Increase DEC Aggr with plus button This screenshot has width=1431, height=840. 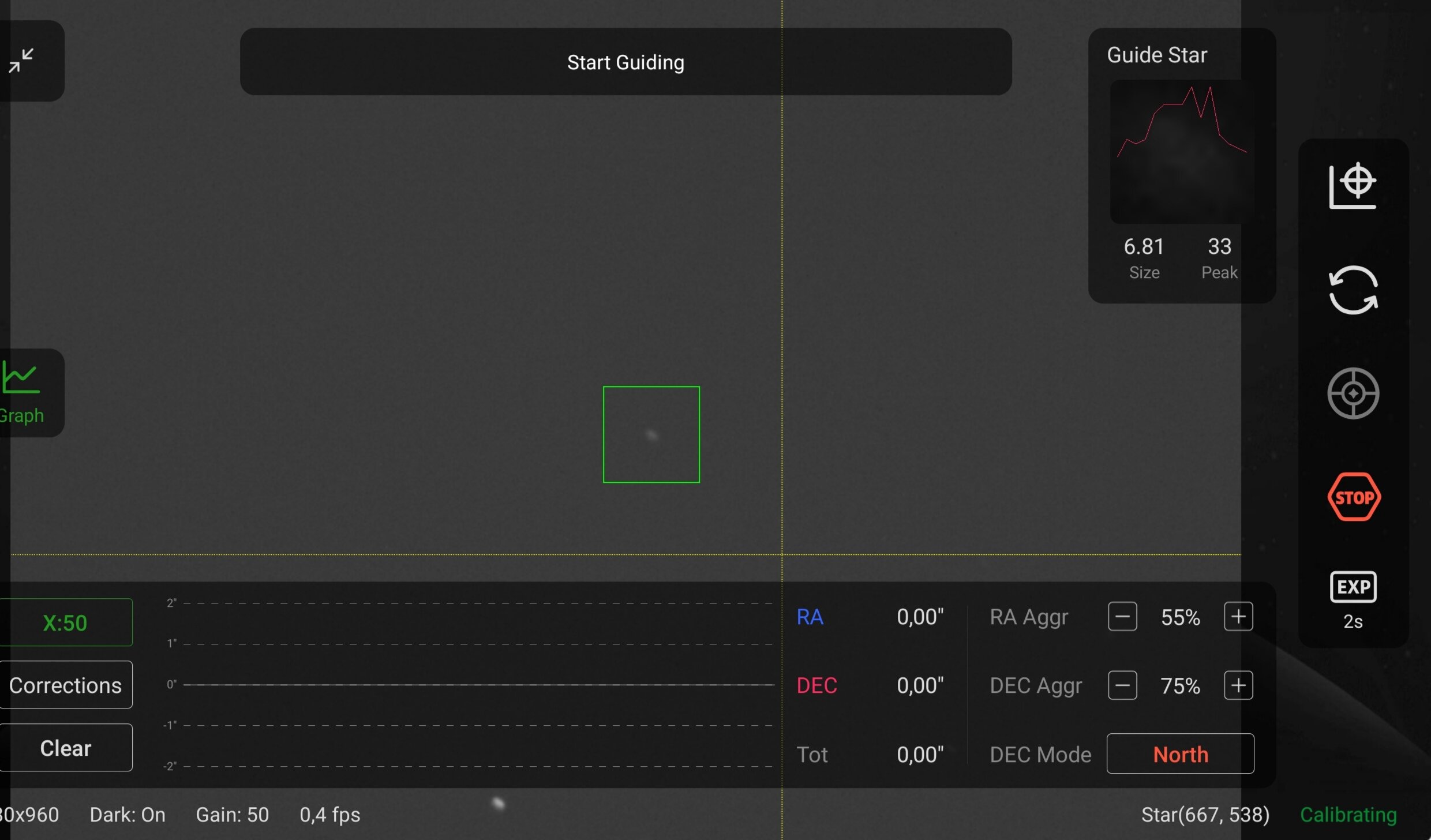1238,685
